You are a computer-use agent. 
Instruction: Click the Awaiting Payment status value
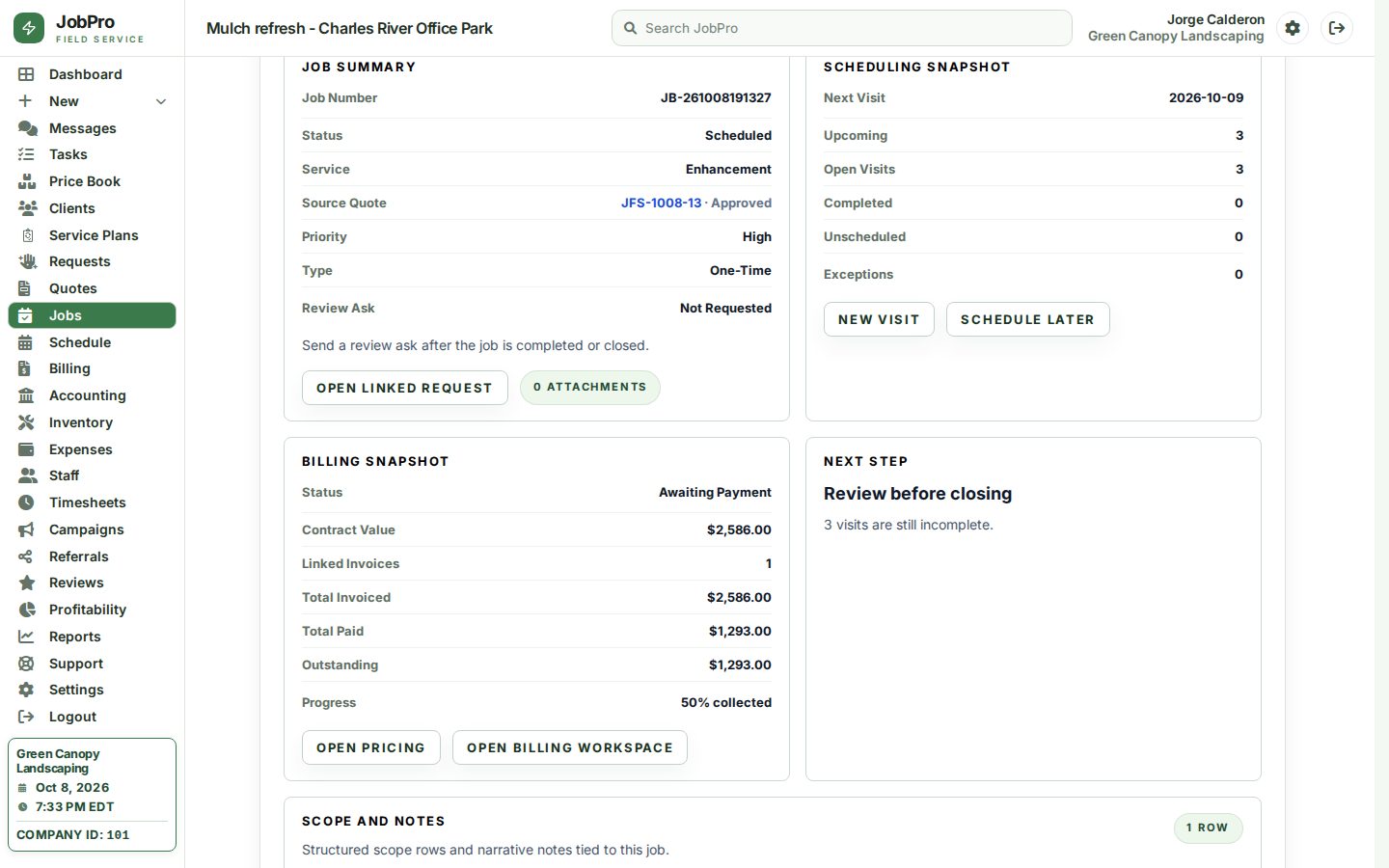[715, 492]
